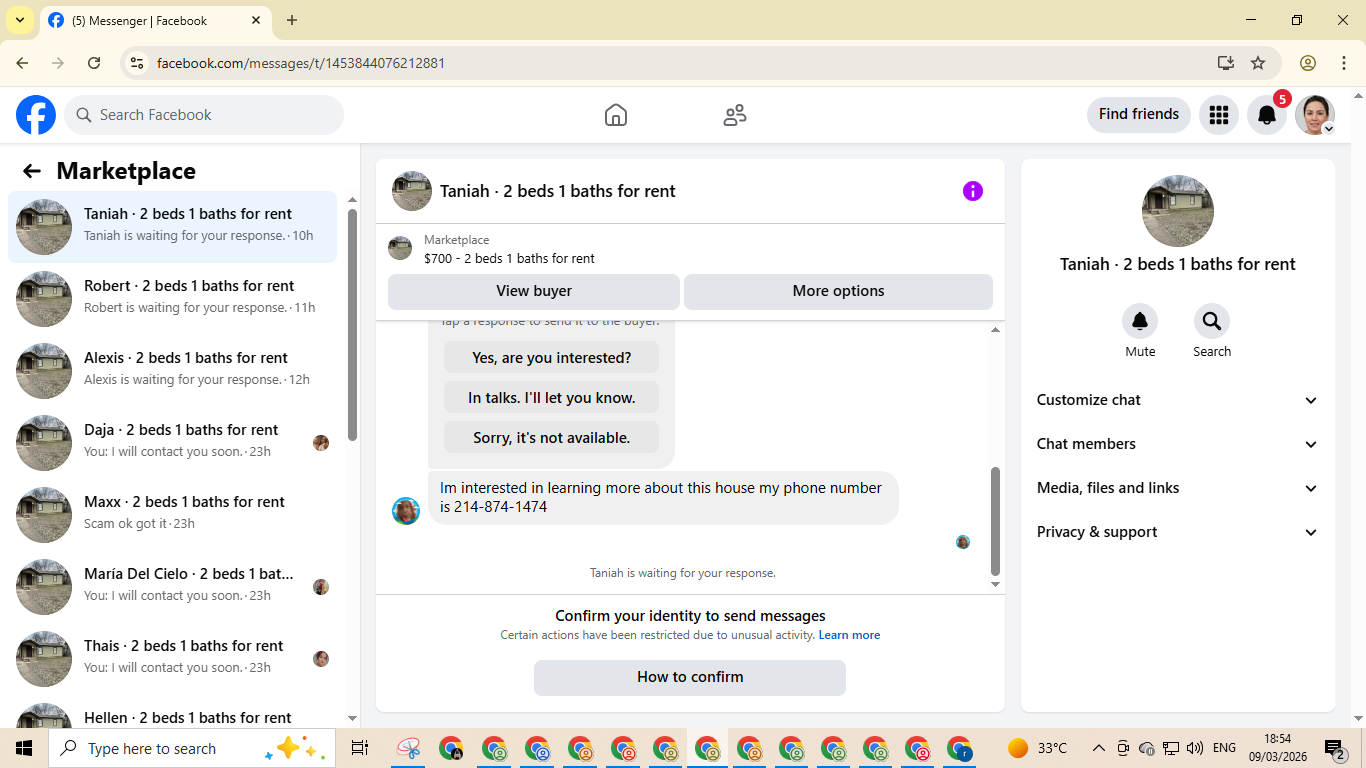Open the account profile picture menu
This screenshot has height=768, width=1366.
click(1314, 115)
